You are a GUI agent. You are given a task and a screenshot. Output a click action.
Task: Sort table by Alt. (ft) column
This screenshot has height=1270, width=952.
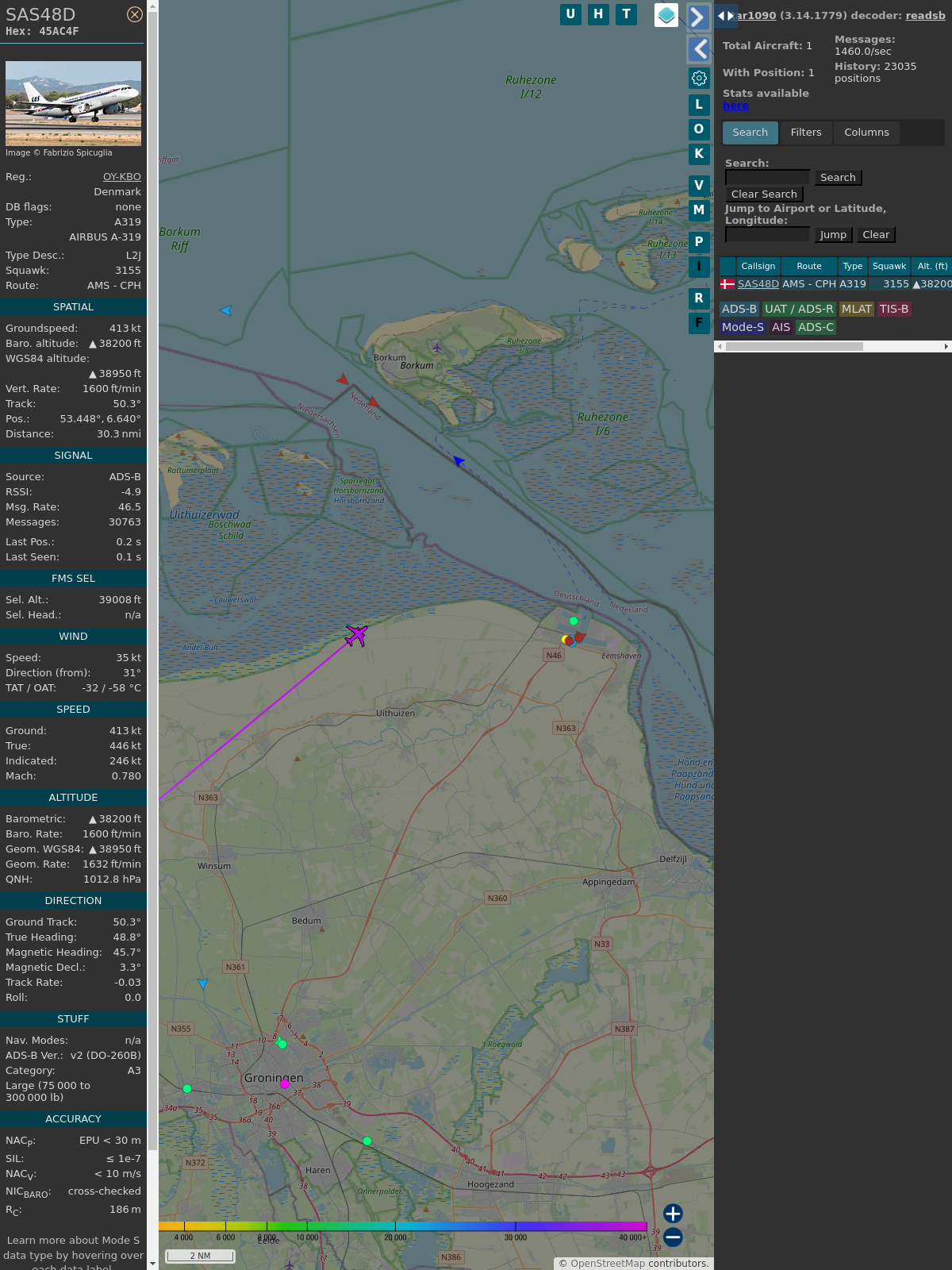tap(932, 266)
